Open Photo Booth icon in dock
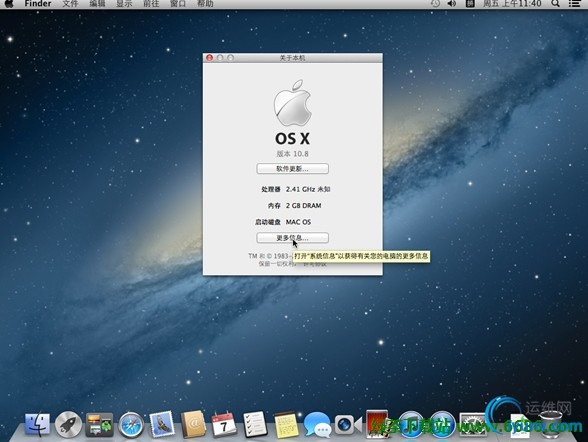The width and height of the screenshot is (588, 442). (377, 424)
